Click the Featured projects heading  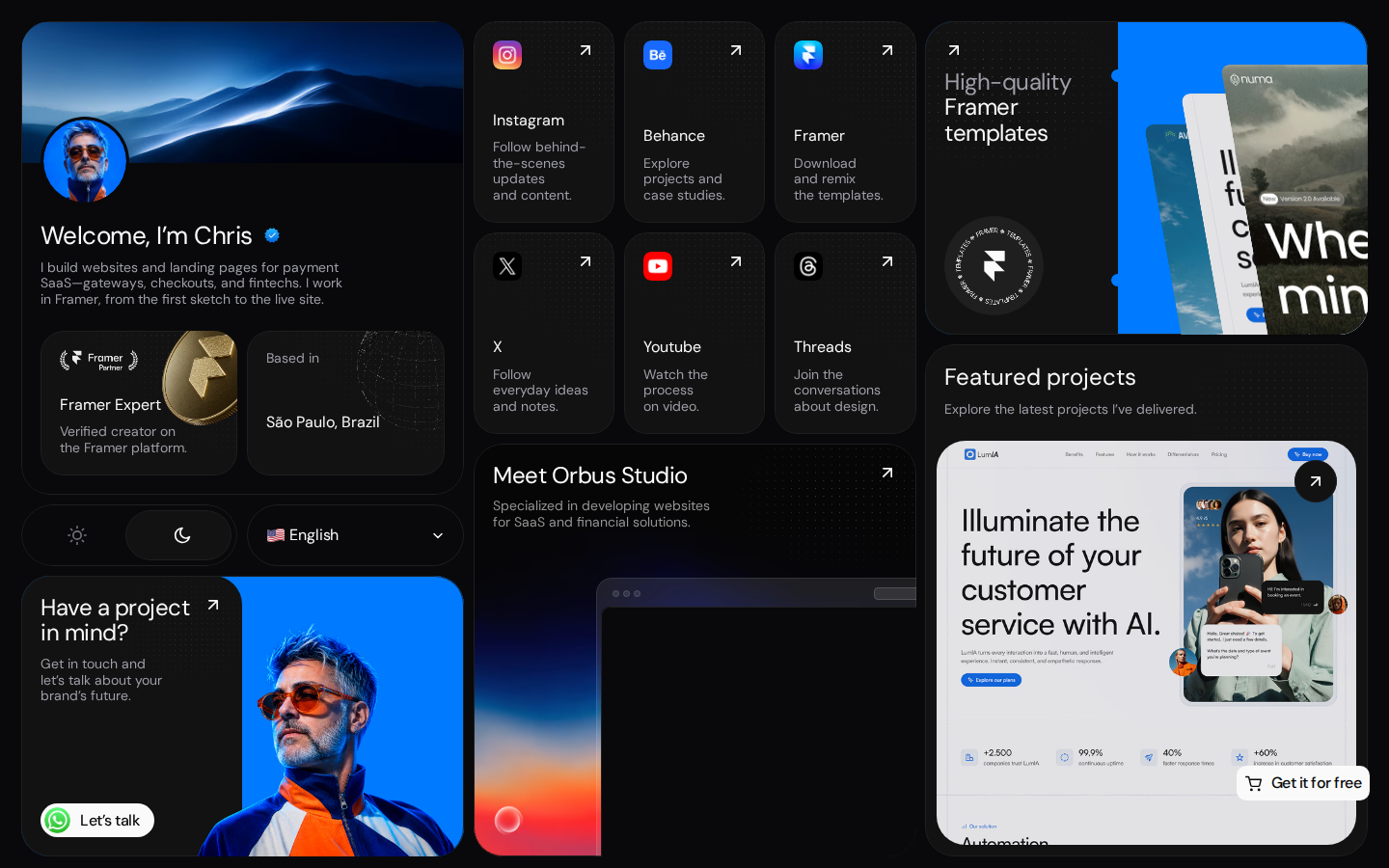[x=1040, y=377]
